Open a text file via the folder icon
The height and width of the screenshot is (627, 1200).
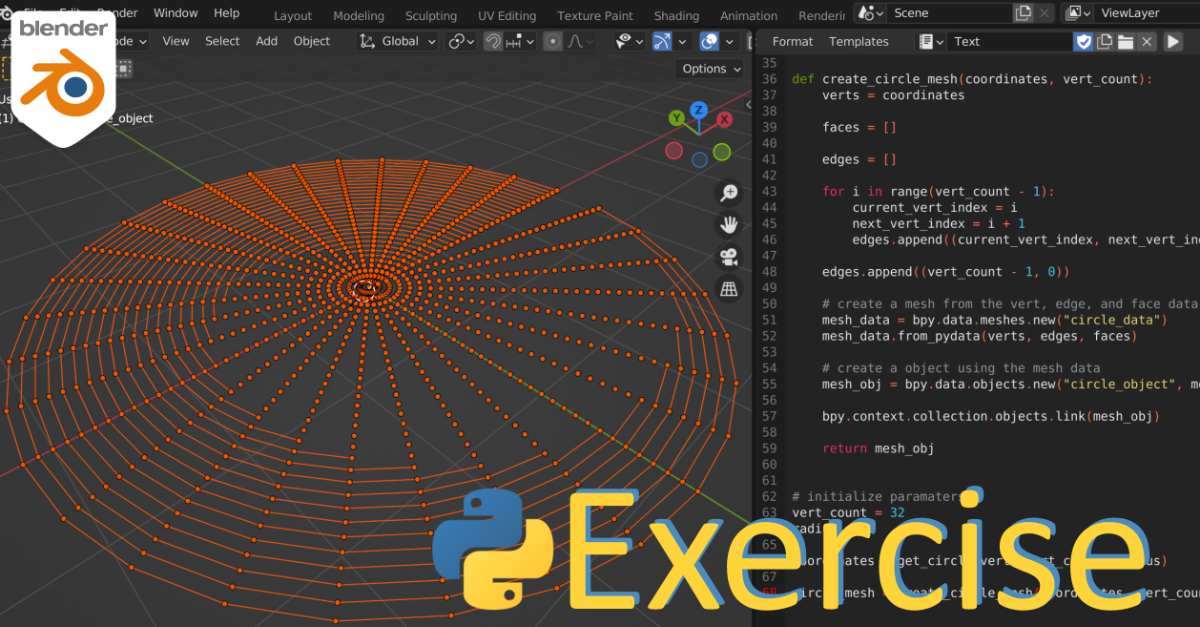(x=1126, y=41)
